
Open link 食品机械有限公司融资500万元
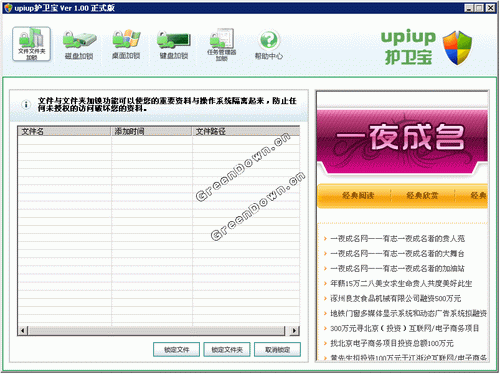395,299
